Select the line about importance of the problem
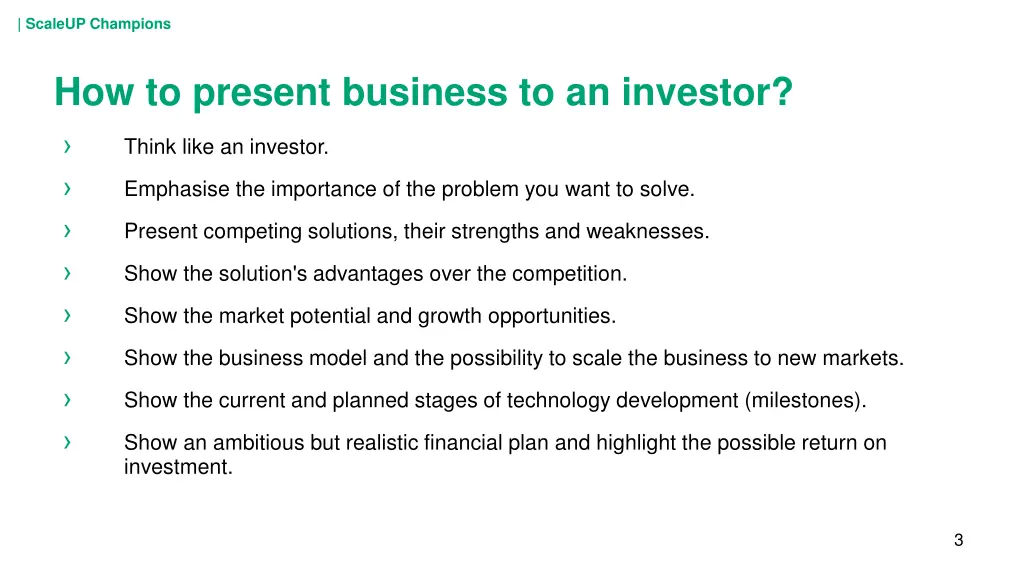Screen dimensions: 1024x576 click(x=409, y=189)
